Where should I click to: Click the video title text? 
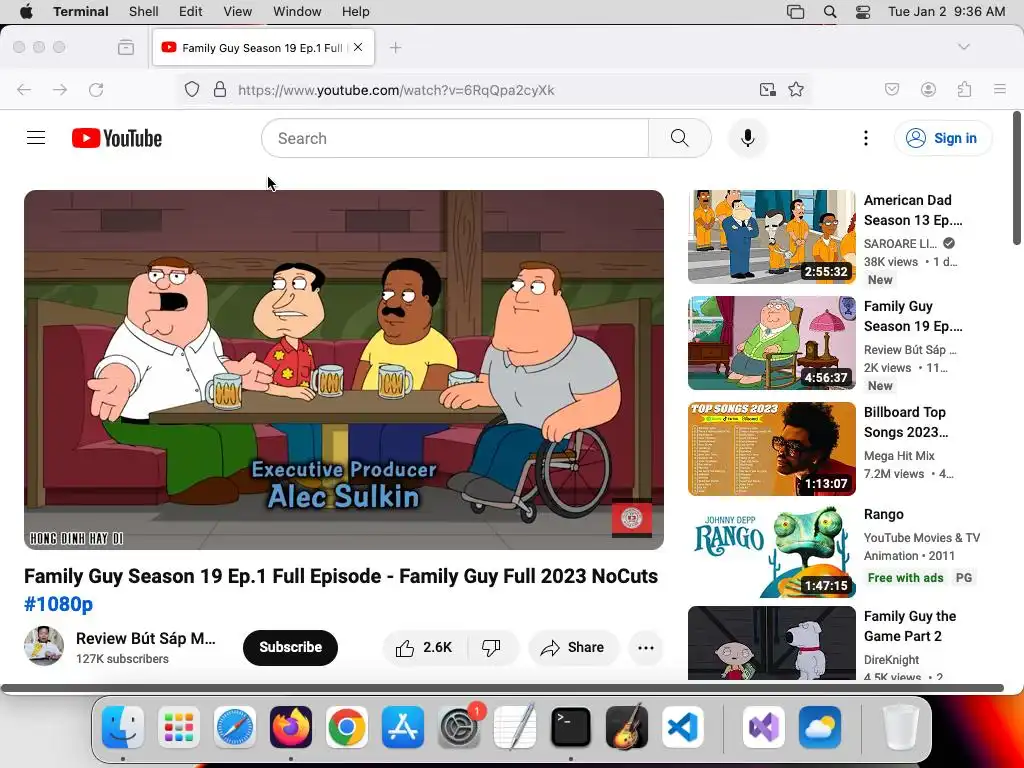click(x=341, y=576)
